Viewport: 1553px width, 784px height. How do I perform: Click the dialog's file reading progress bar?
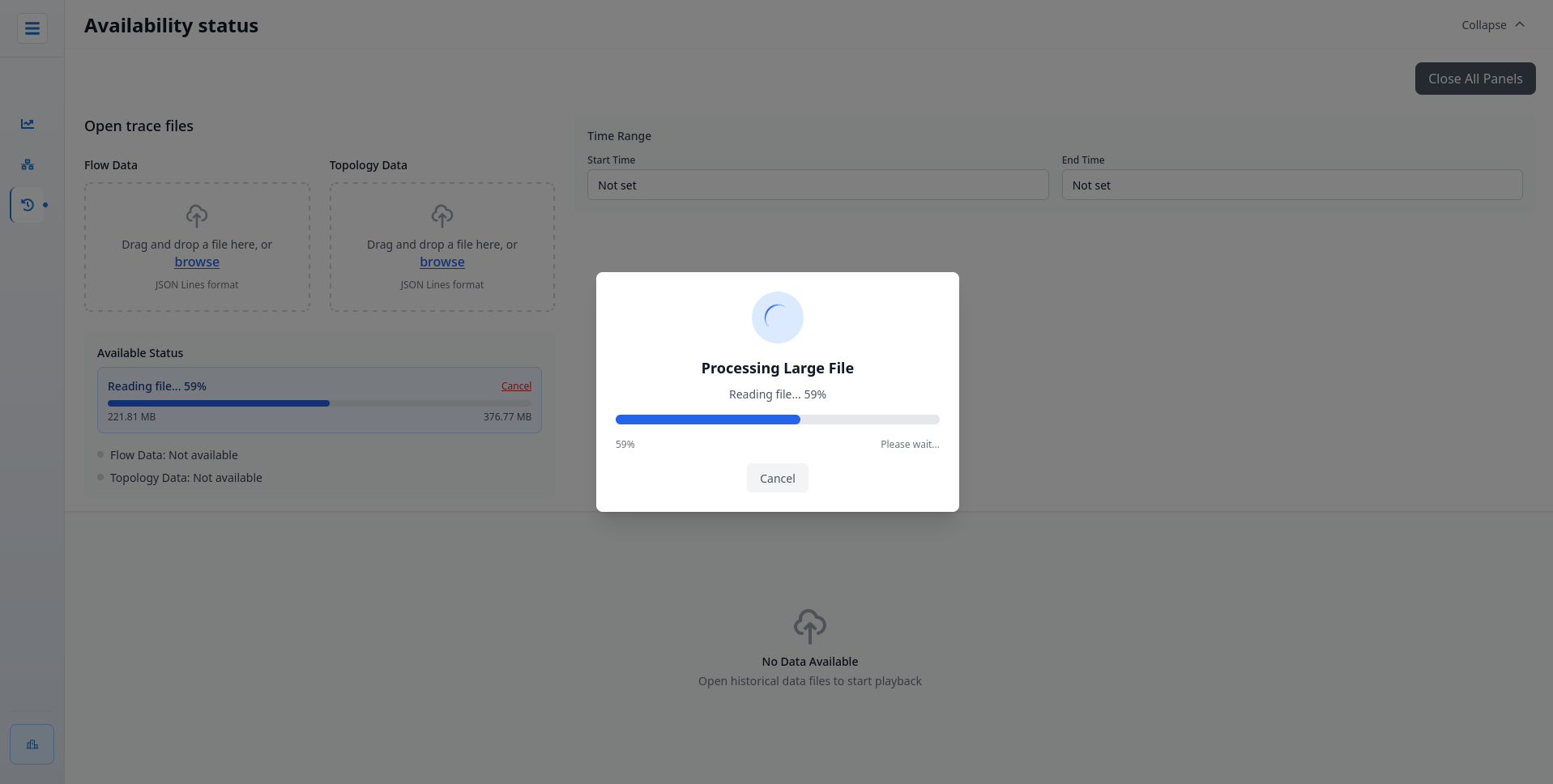[777, 420]
